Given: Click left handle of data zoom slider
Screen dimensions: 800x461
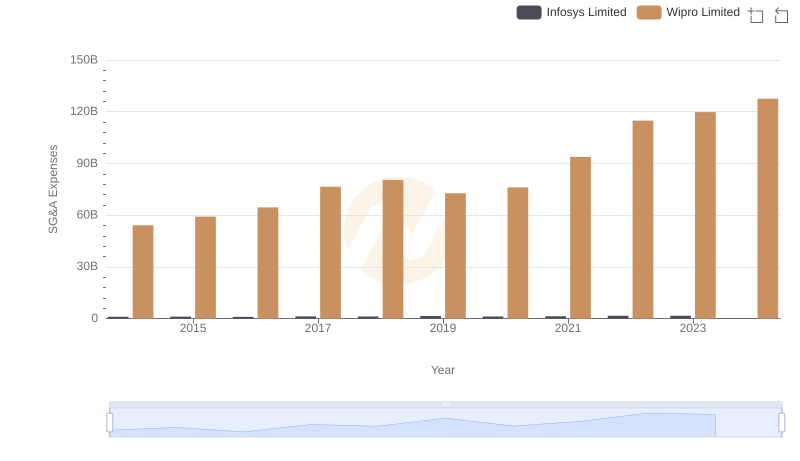Looking at the screenshot, I should coord(110,422).
